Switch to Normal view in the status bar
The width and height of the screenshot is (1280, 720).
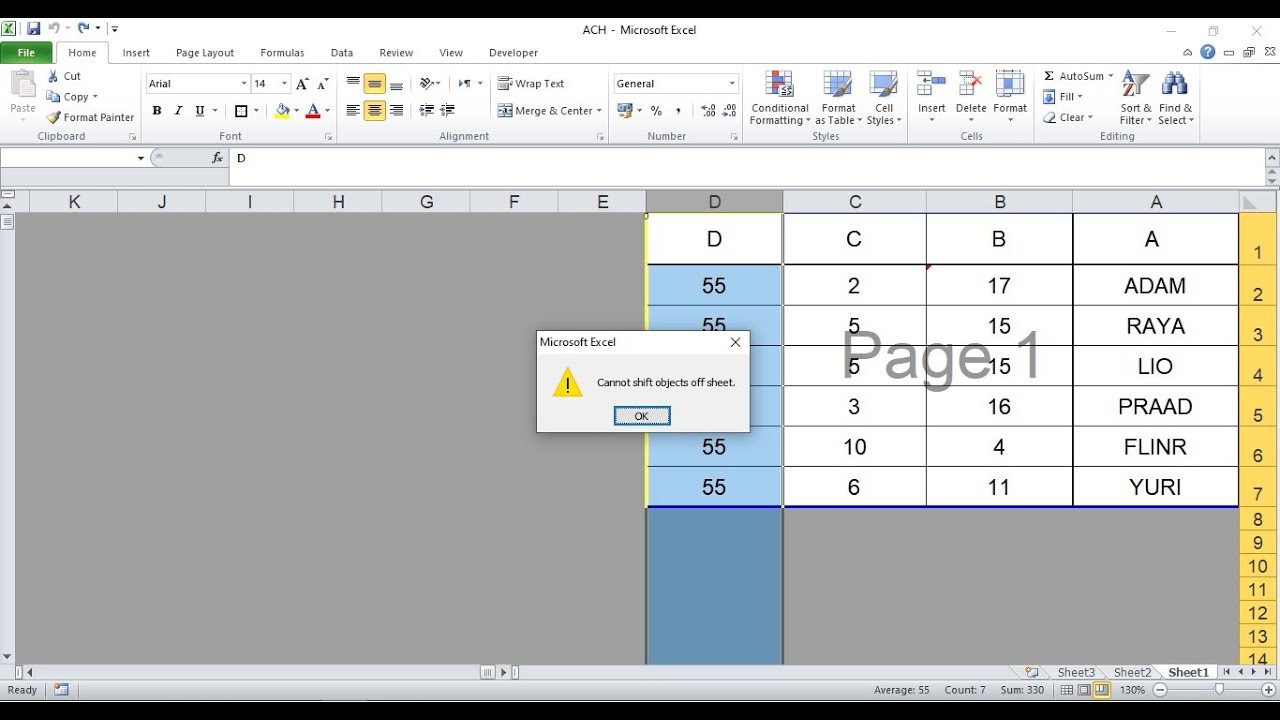pos(1067,690)
